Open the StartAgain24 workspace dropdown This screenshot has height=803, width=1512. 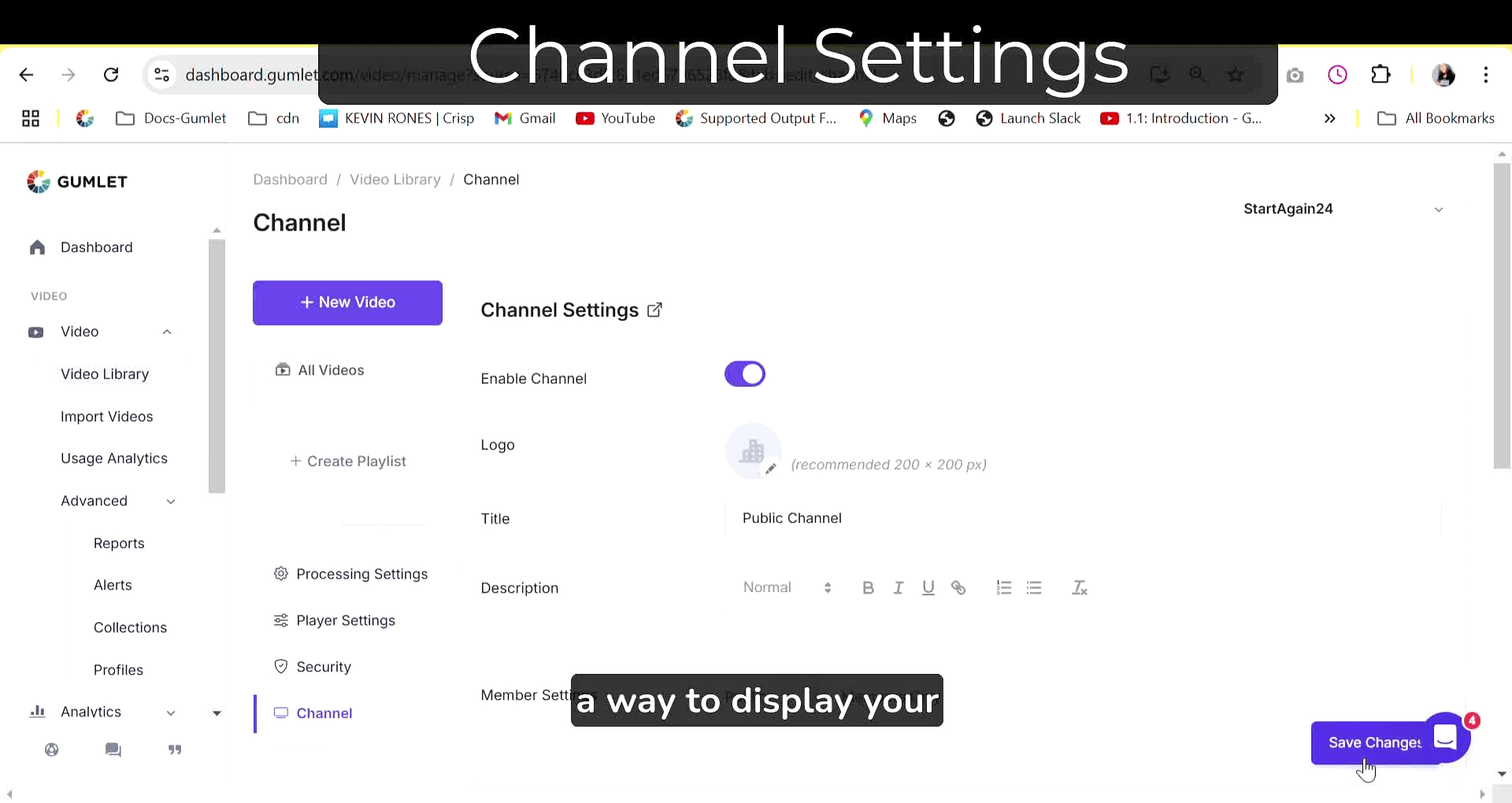[1343, 209]
